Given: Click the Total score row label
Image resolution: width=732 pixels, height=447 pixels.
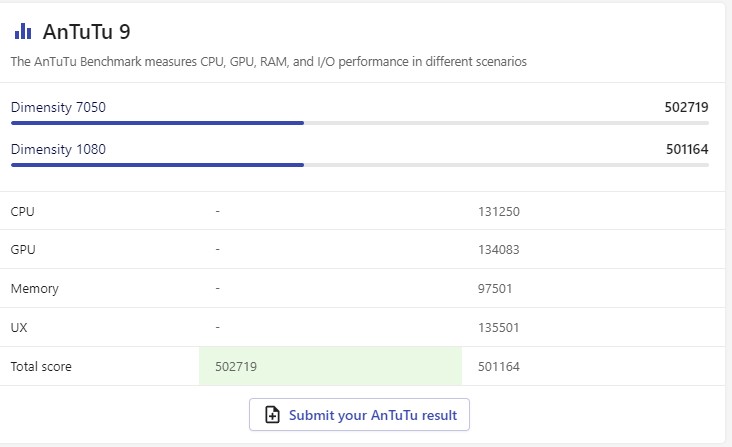Looking at the screenshot, I should coord(41,367).
